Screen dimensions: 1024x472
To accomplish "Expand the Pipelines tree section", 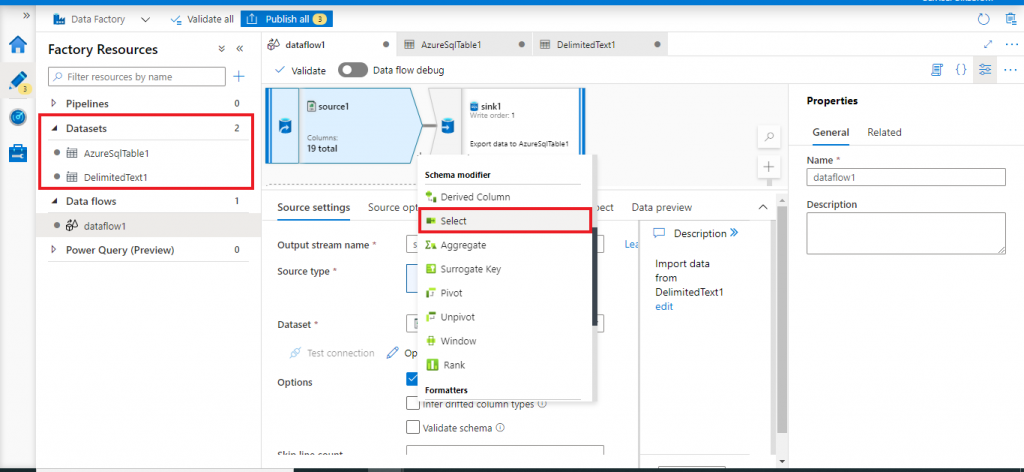I will click(x=54, y=103).
